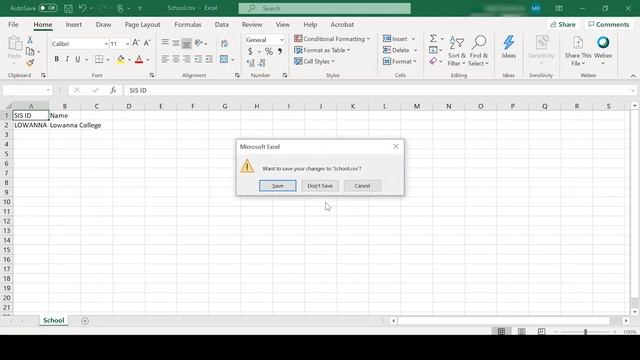Open the File menu
Screen dimensions: 640x360
pos(13,24)
